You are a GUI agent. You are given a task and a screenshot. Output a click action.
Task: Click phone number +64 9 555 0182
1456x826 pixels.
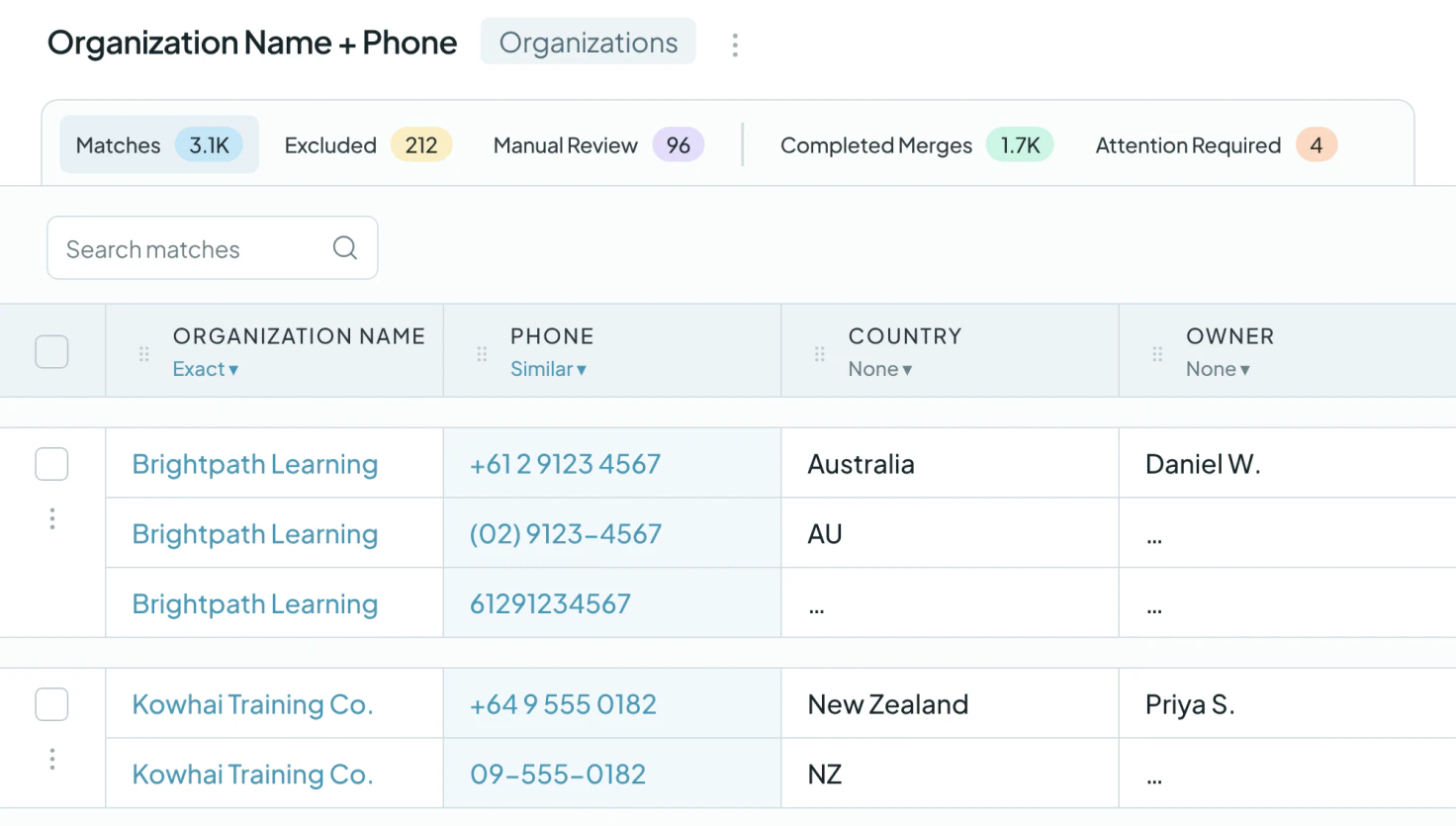563,704
